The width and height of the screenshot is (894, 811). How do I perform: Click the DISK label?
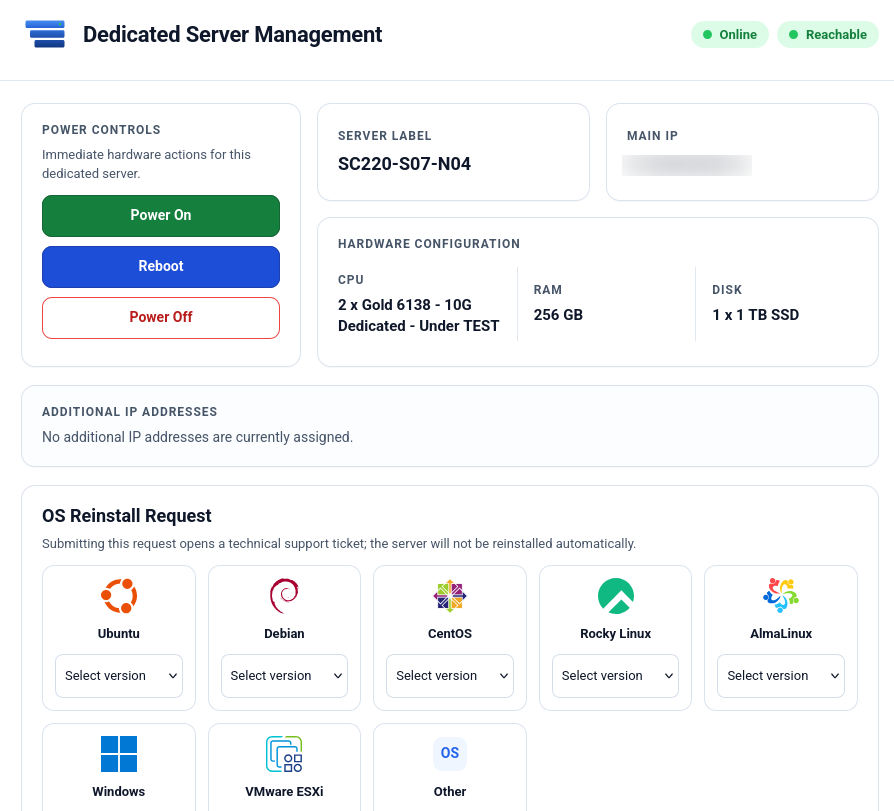[727, 290]
